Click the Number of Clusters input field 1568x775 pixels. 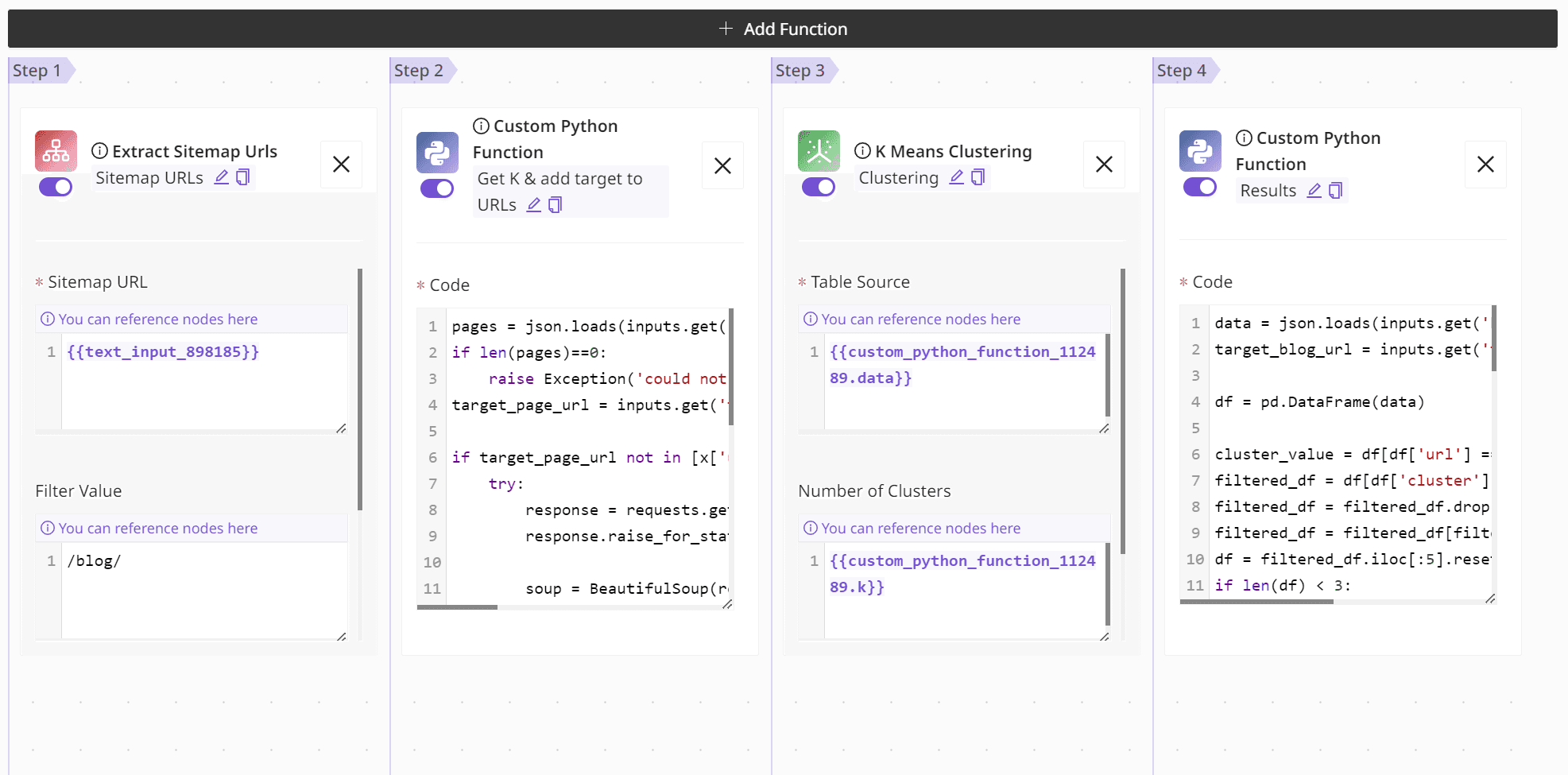(x=965, y=591)
